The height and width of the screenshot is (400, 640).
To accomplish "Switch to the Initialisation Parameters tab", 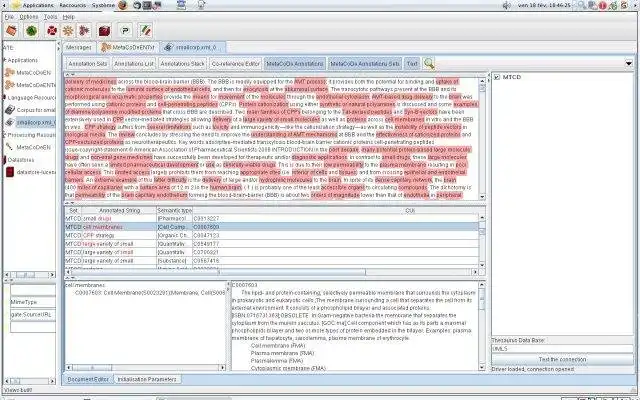I will click(147, 379).
